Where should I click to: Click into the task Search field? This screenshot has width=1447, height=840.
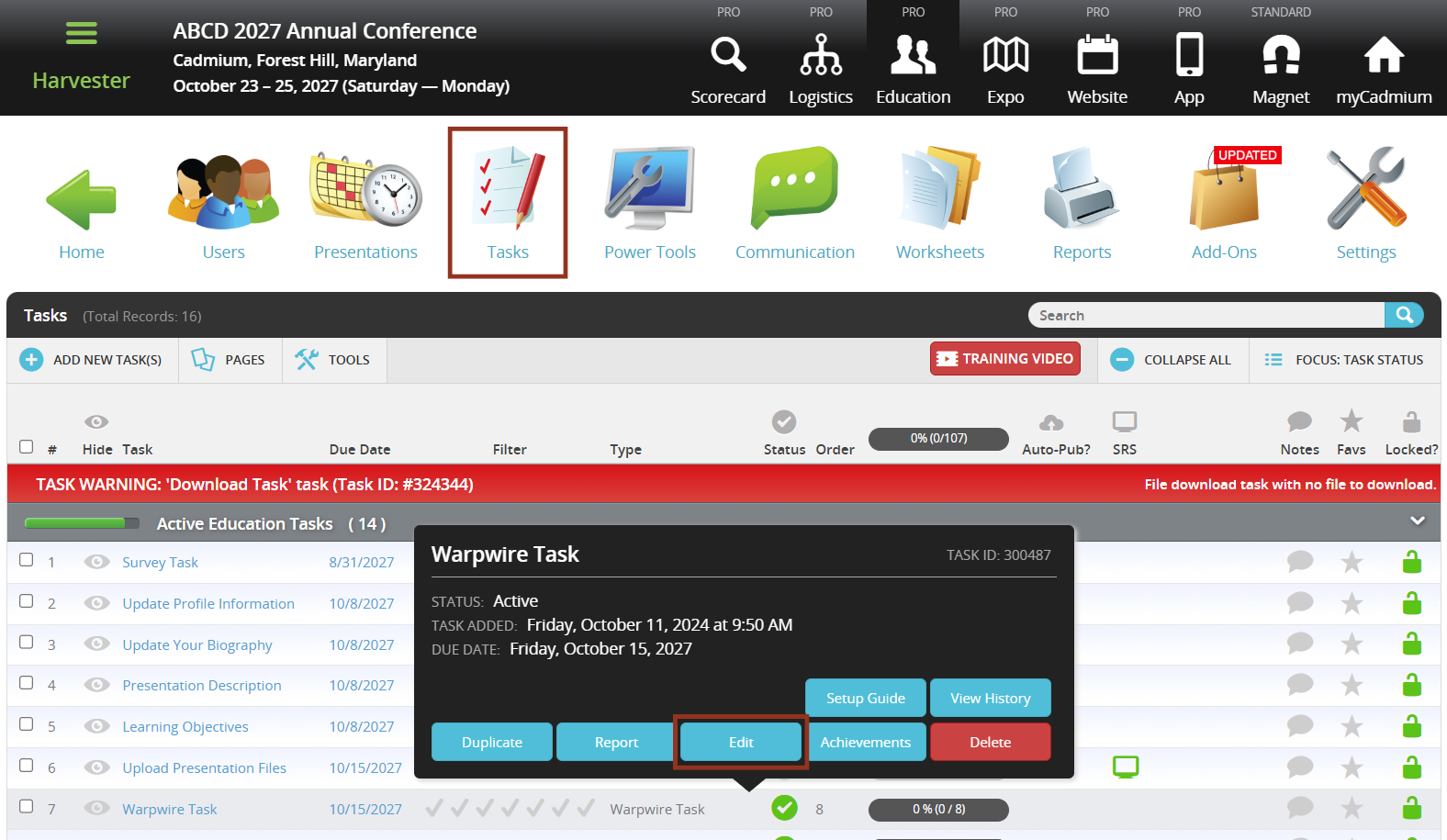click(x=1206, y=315)
